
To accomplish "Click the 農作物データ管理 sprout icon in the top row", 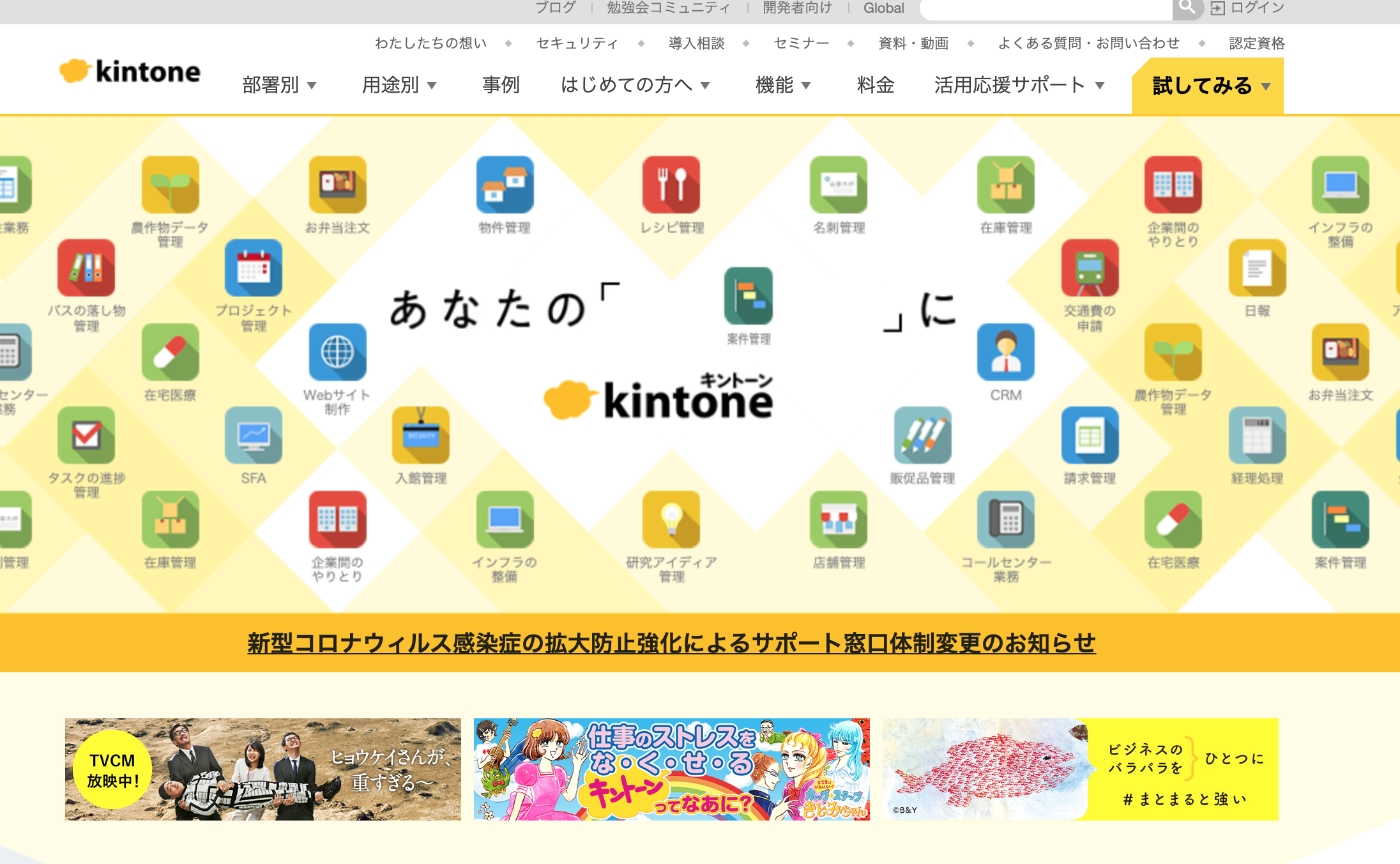I will [171, 185].
